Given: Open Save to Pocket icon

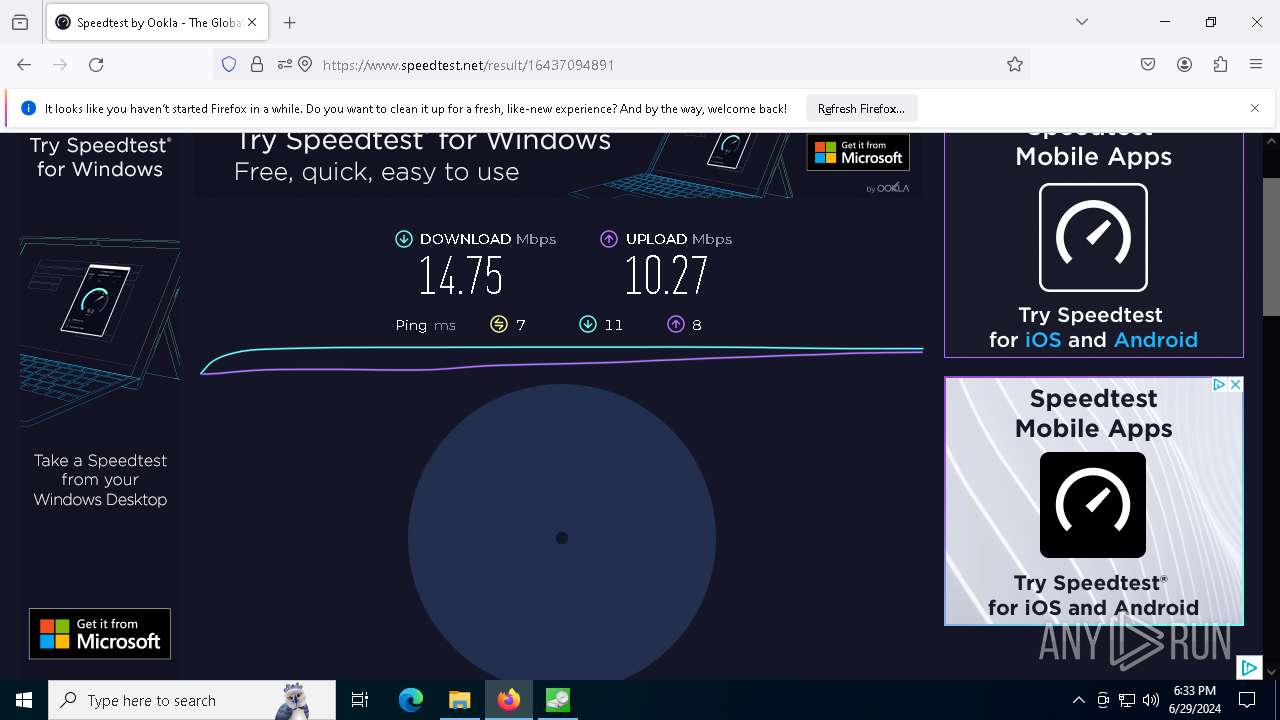Looking at the screenshot, I should [1148, 65].
